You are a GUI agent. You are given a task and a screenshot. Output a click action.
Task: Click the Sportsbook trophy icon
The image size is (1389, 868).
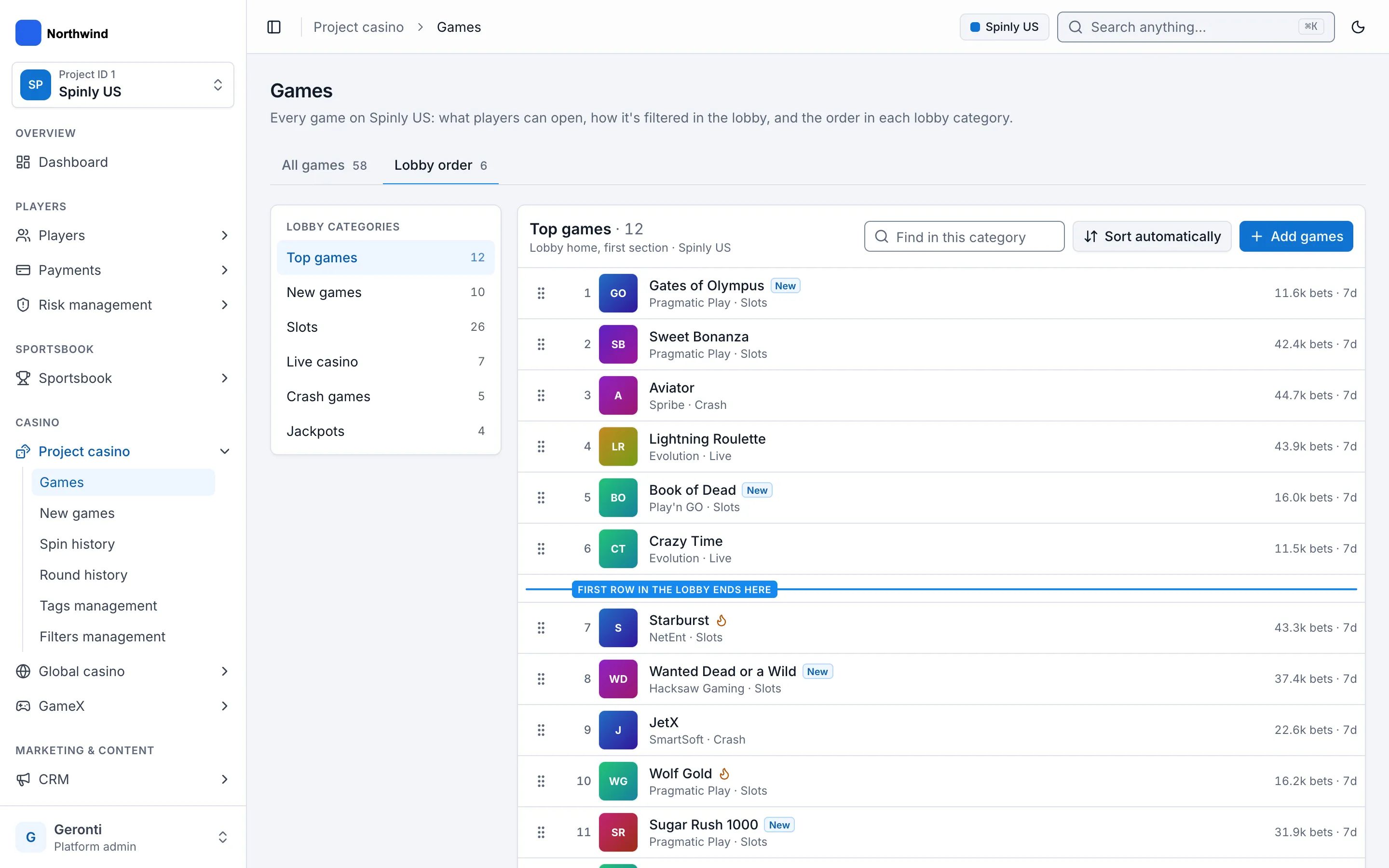pos(23,379)
